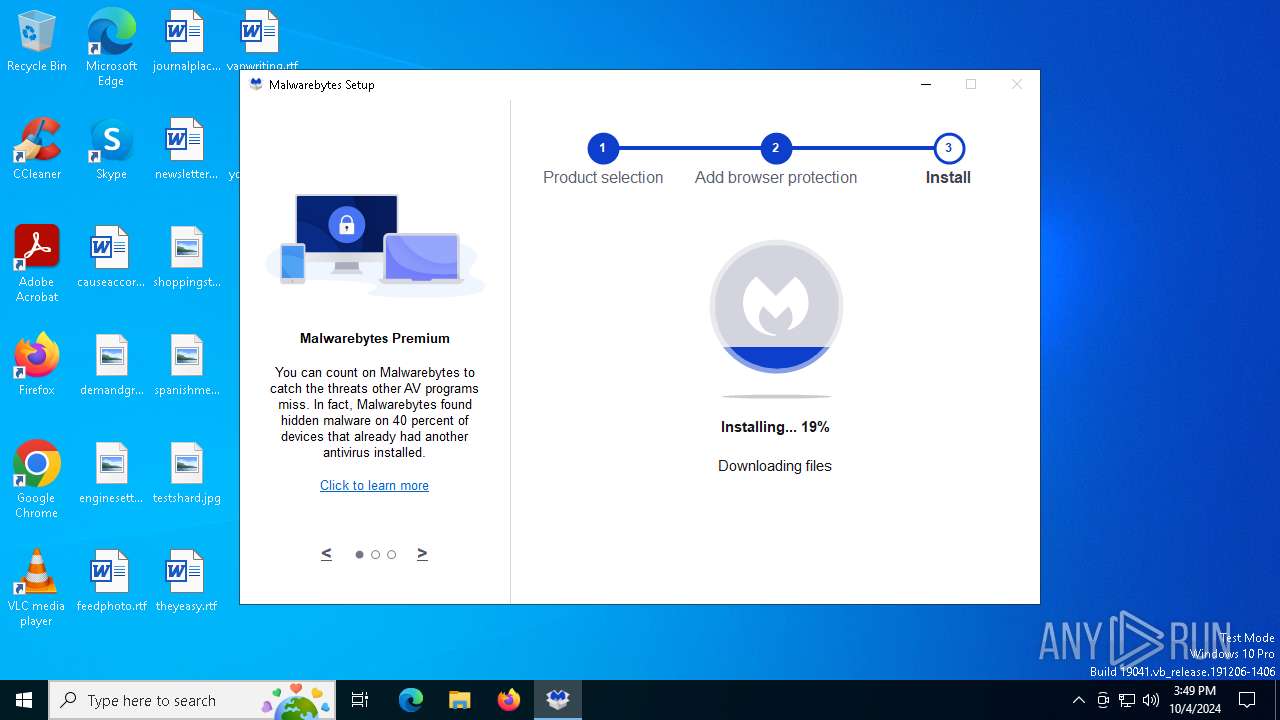1280x720 pixels.
Task: Select the third carousel dot
Action: coord(391,555)
